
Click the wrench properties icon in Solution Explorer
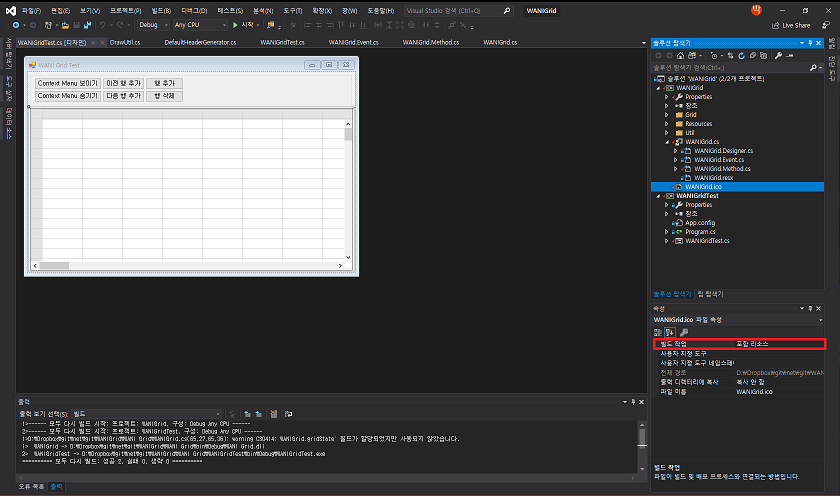click(778, 56)
